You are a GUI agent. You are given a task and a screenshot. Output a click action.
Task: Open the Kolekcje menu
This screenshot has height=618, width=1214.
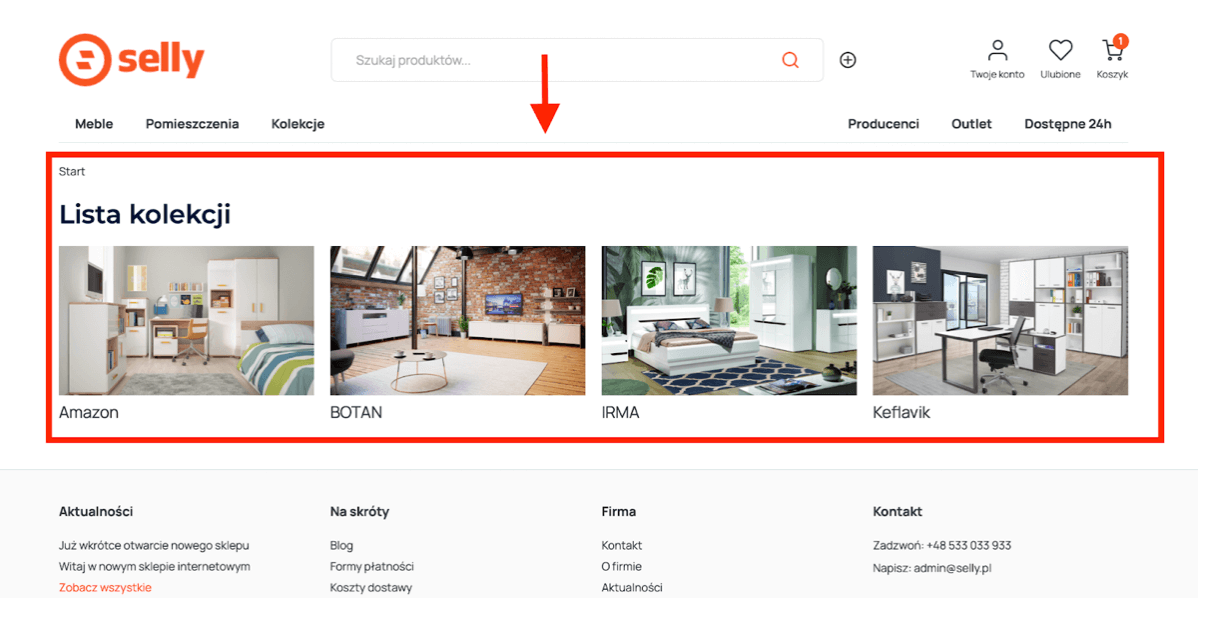(298, 124)
